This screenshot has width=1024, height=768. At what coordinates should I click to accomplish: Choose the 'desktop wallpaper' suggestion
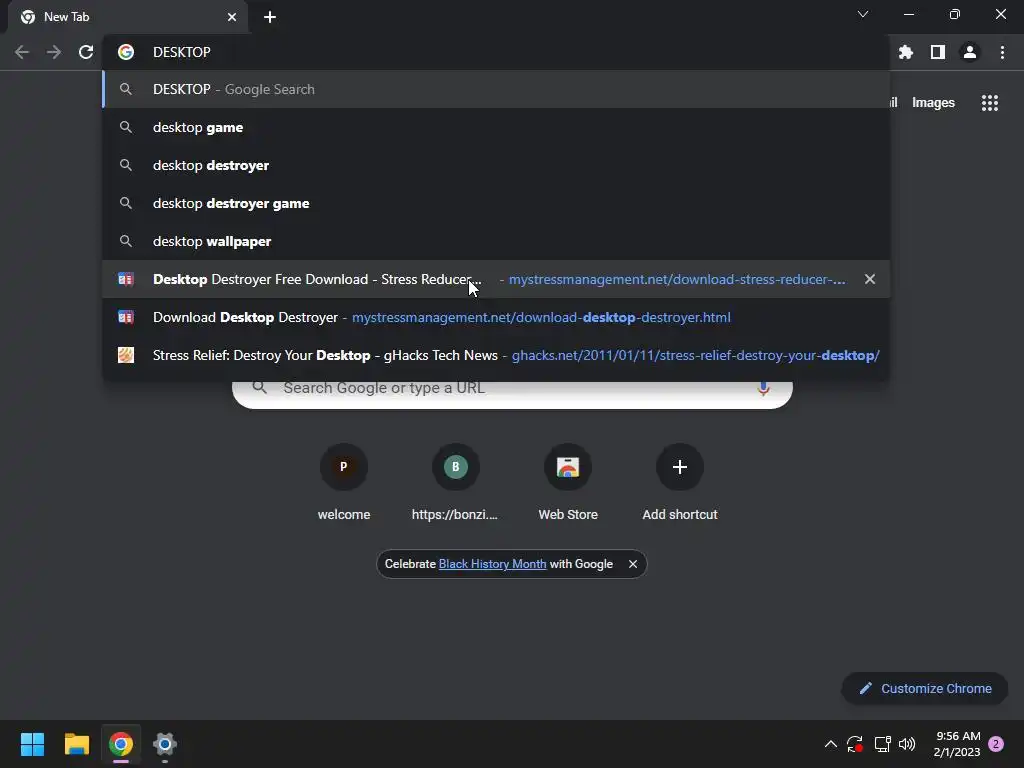click(496, 241)
